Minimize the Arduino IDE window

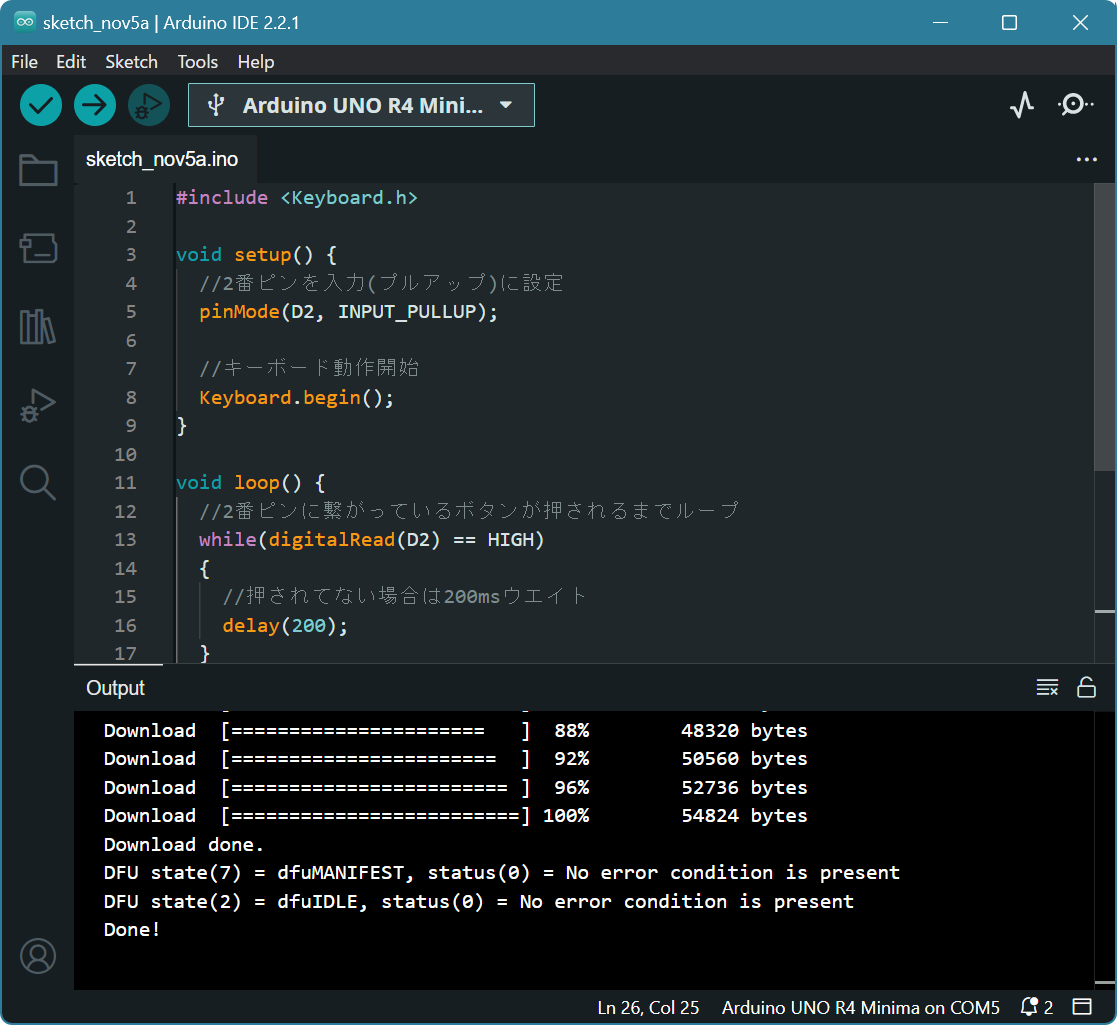(x=940, y=23)
